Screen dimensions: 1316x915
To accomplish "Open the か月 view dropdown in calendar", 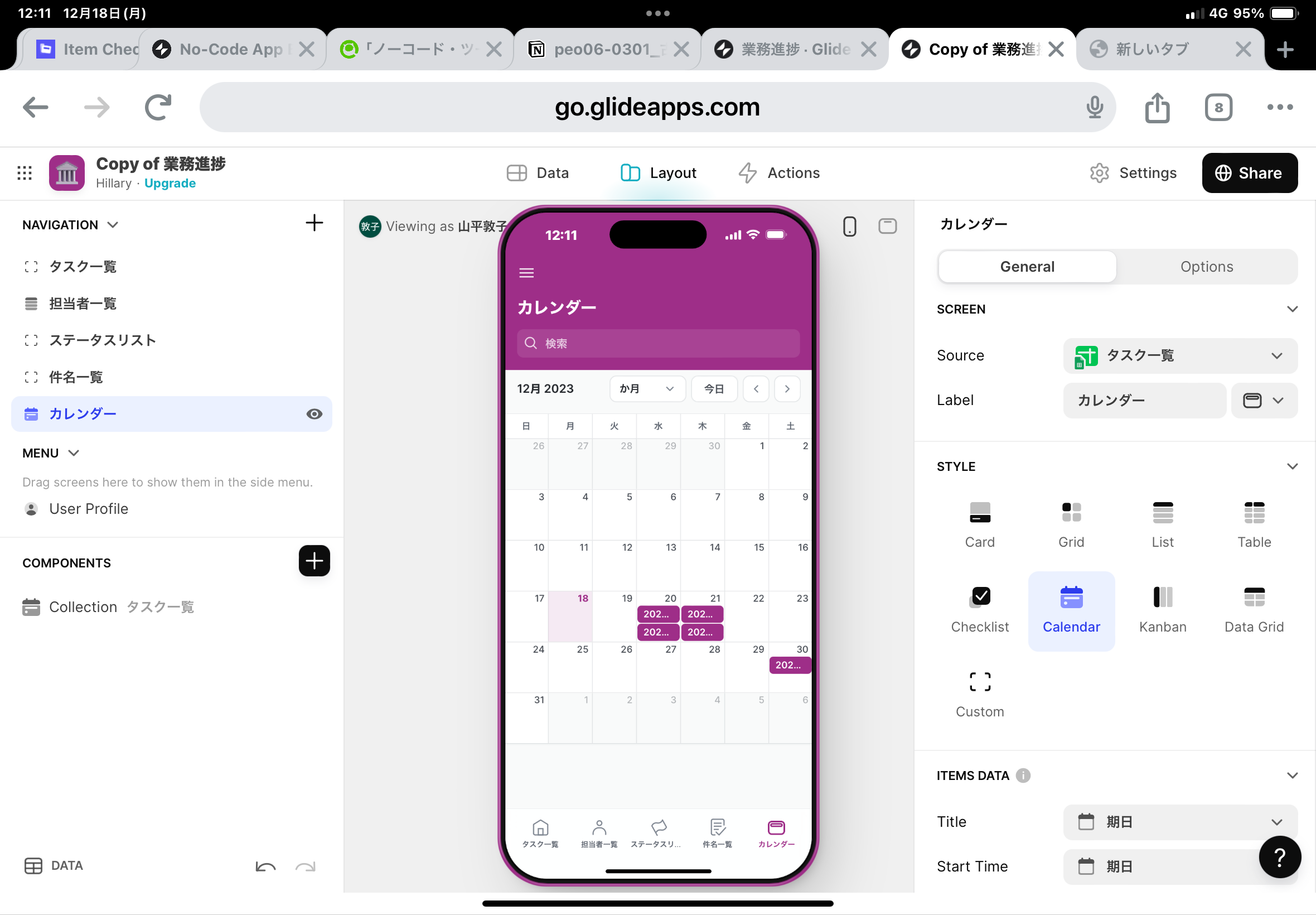I will click(x=647, y=389).
